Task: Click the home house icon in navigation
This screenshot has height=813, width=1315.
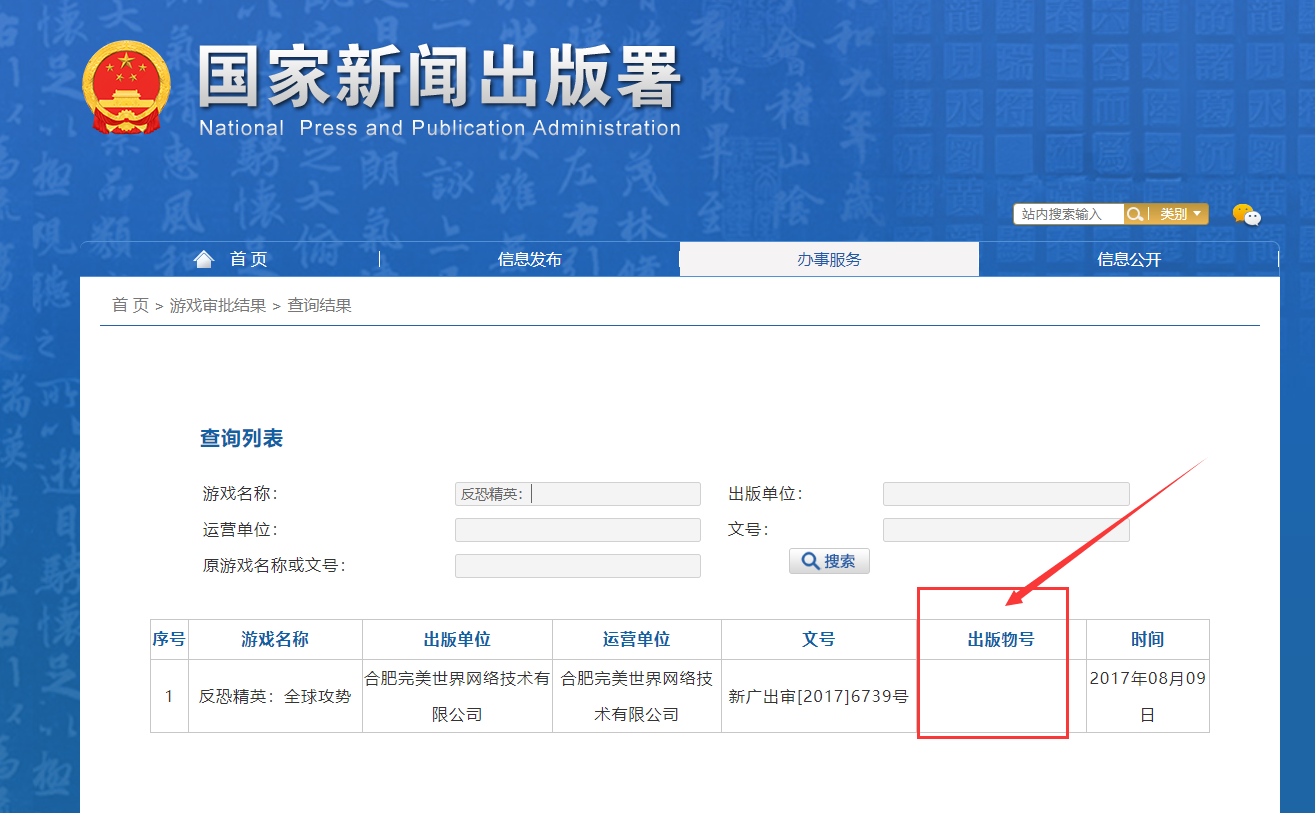Action: 204,259
